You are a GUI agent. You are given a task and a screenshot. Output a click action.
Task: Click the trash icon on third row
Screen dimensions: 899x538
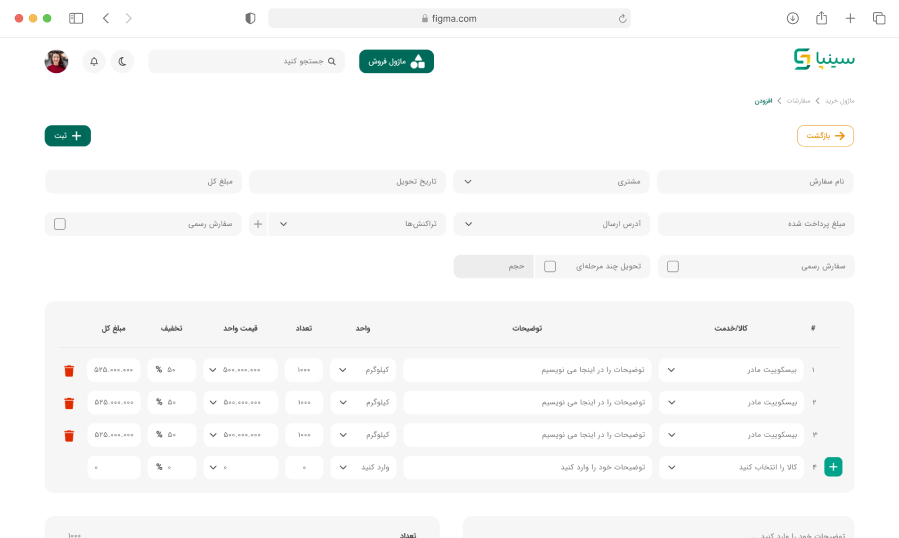pos(69,436)
